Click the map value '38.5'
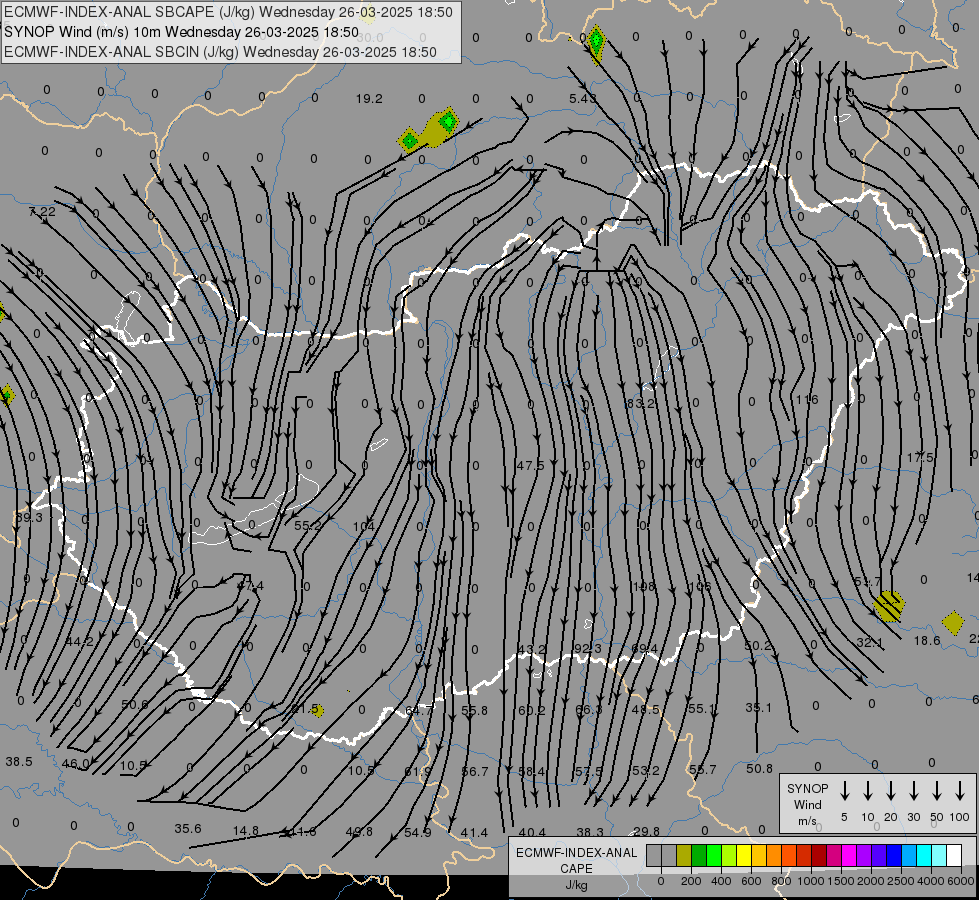The width and height of the screenshot is (979, 900). click(19, 762)
